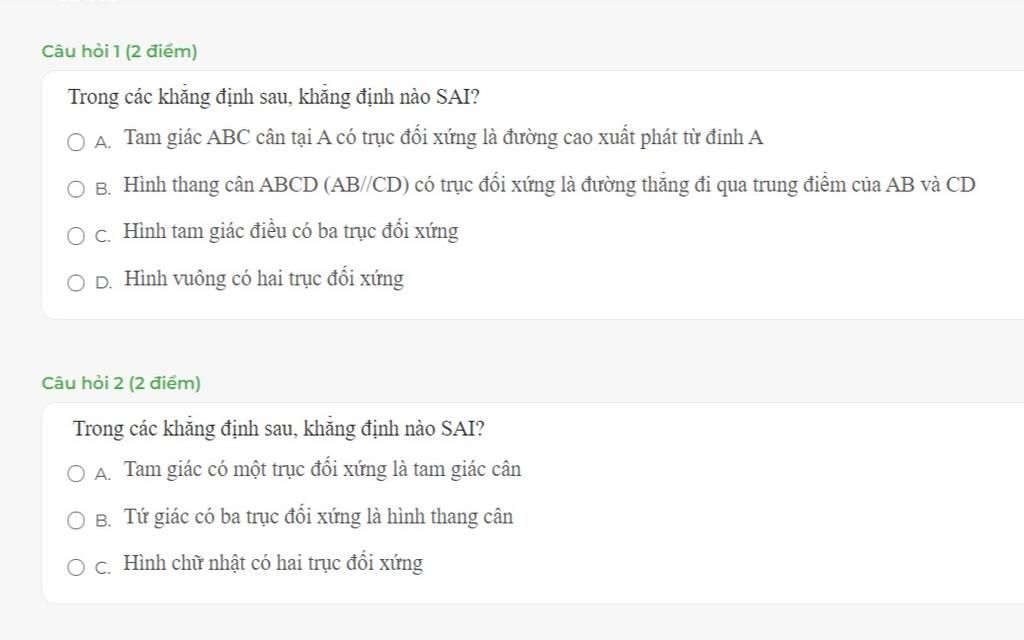Click answer text 'Tam giác ABC cân tại A'
1024x640 pixels.
[x=228, y=138]
